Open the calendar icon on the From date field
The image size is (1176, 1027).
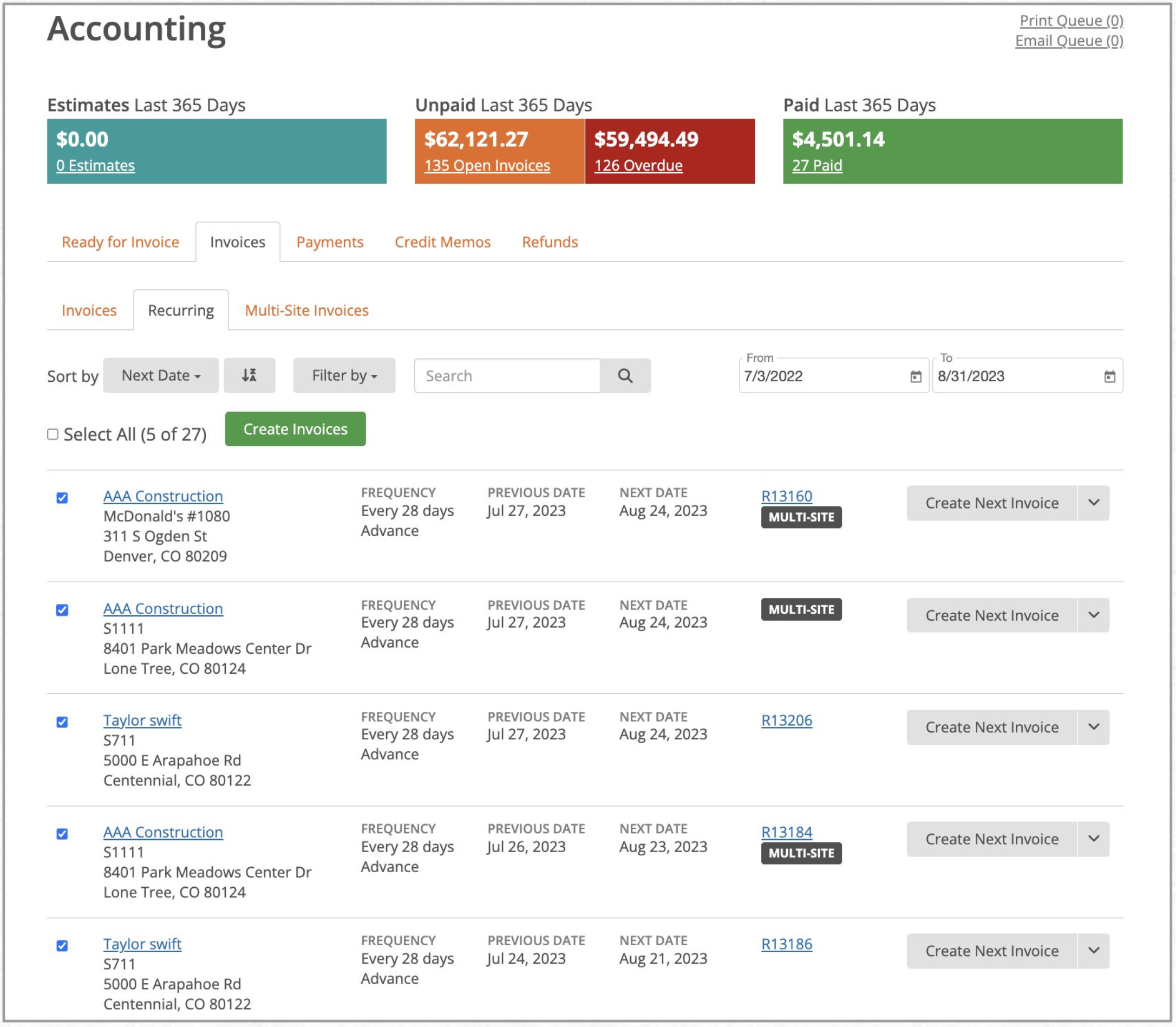[x=915, y=376]
